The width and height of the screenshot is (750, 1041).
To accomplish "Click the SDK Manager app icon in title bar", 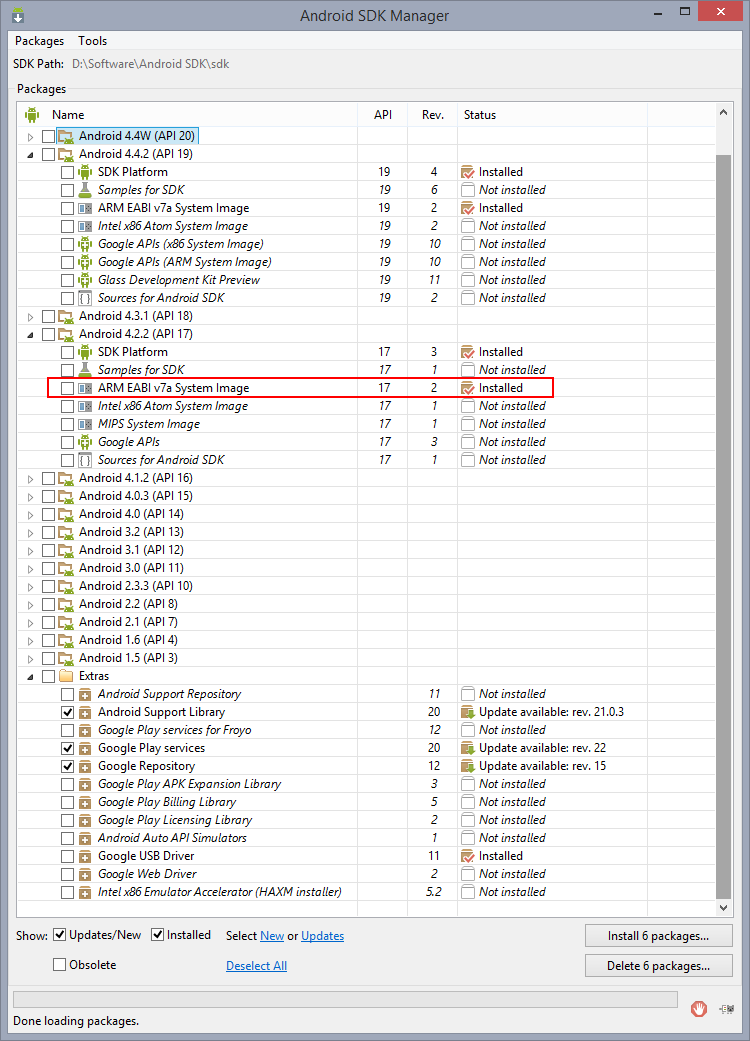I will click(17, 15).
